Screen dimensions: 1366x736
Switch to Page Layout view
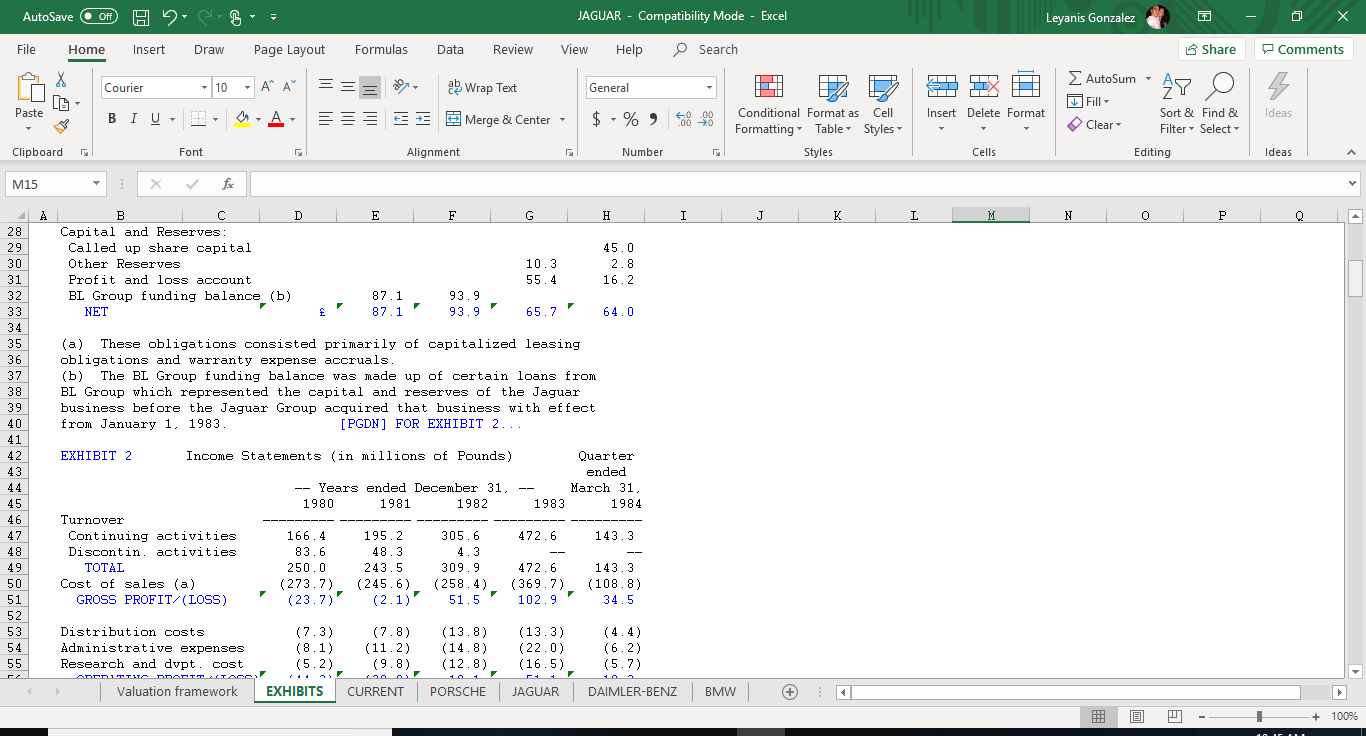click(x=1136, y=716)
